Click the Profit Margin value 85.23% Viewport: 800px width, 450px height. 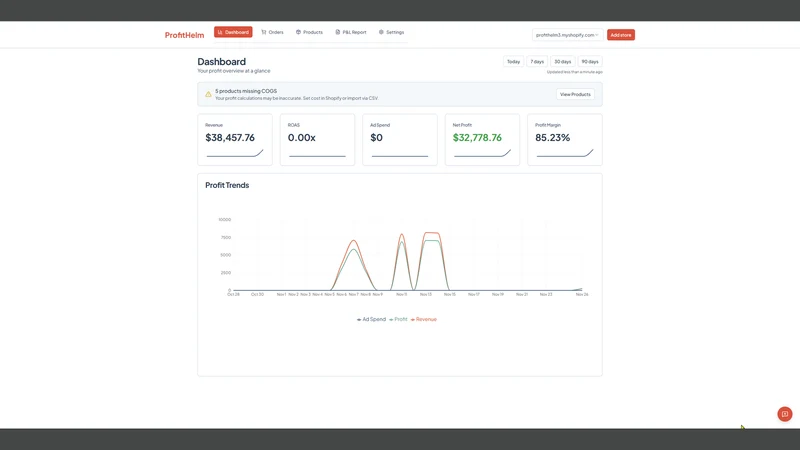[553, 138]
